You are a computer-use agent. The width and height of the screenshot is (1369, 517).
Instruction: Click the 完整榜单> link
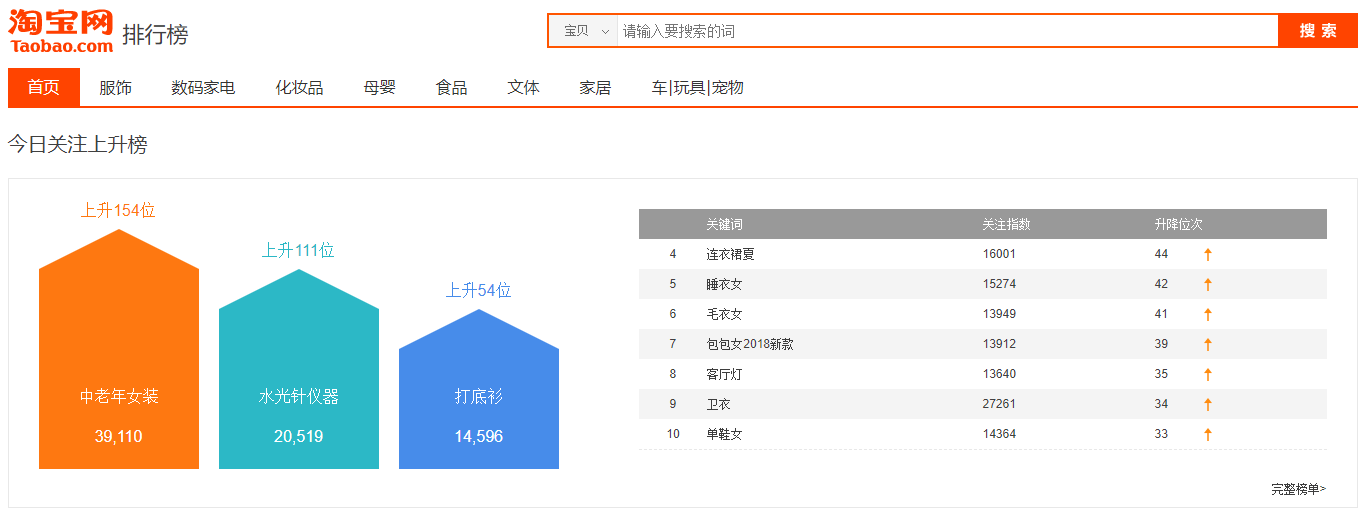(1299, 489)
